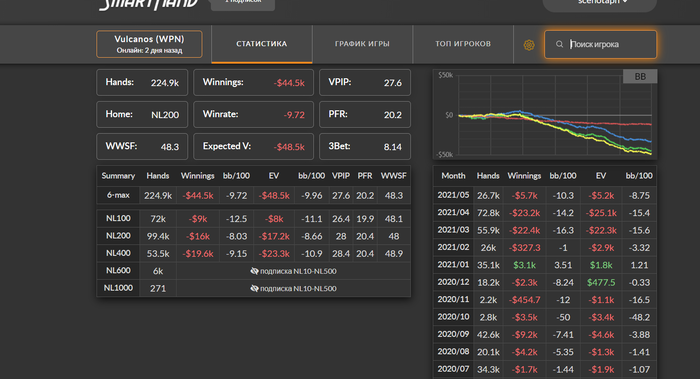Viewport: 700px width, 379px height.
Task: Click the PFR column header in summary table
Action: tap(365, 176)
